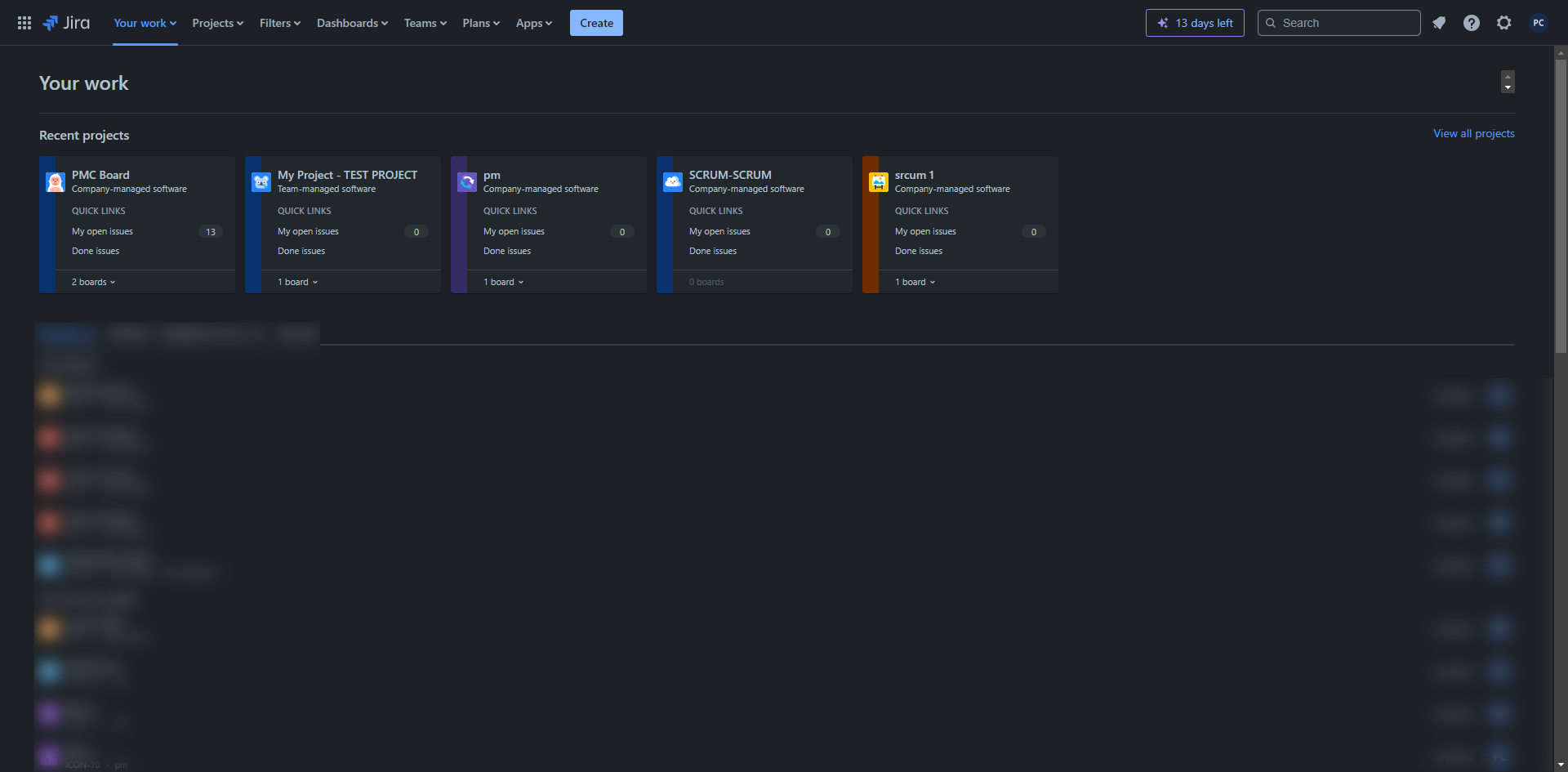Click the srcum 1 project avatar icon
The height and width of the screenshot is (772, 1568).
[879, 182]
